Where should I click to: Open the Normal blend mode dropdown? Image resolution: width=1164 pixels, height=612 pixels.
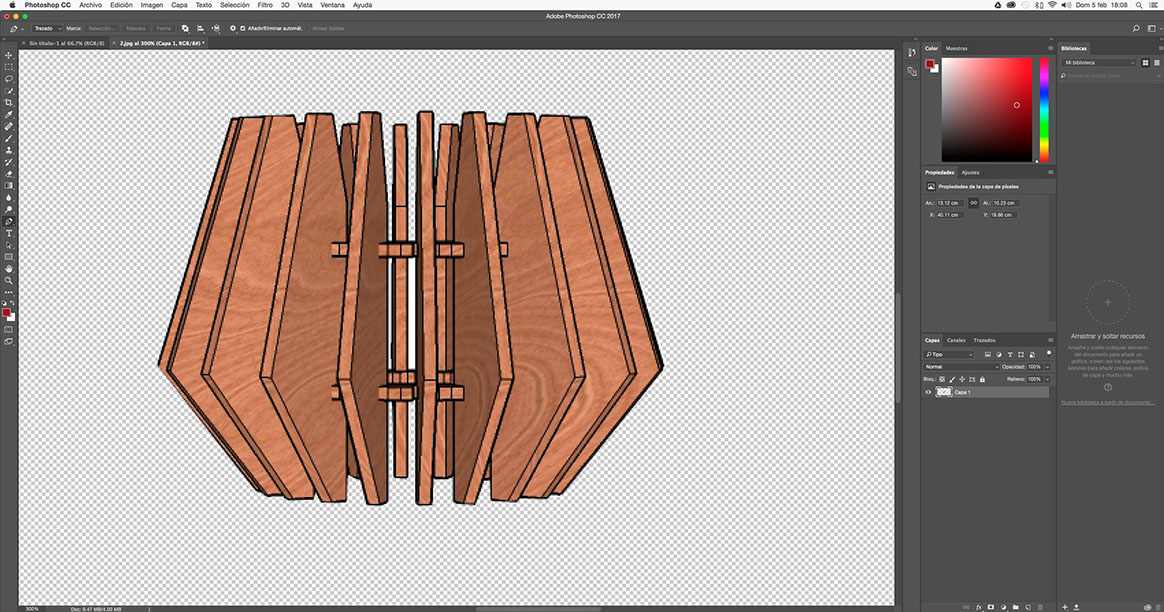point(961,367)
